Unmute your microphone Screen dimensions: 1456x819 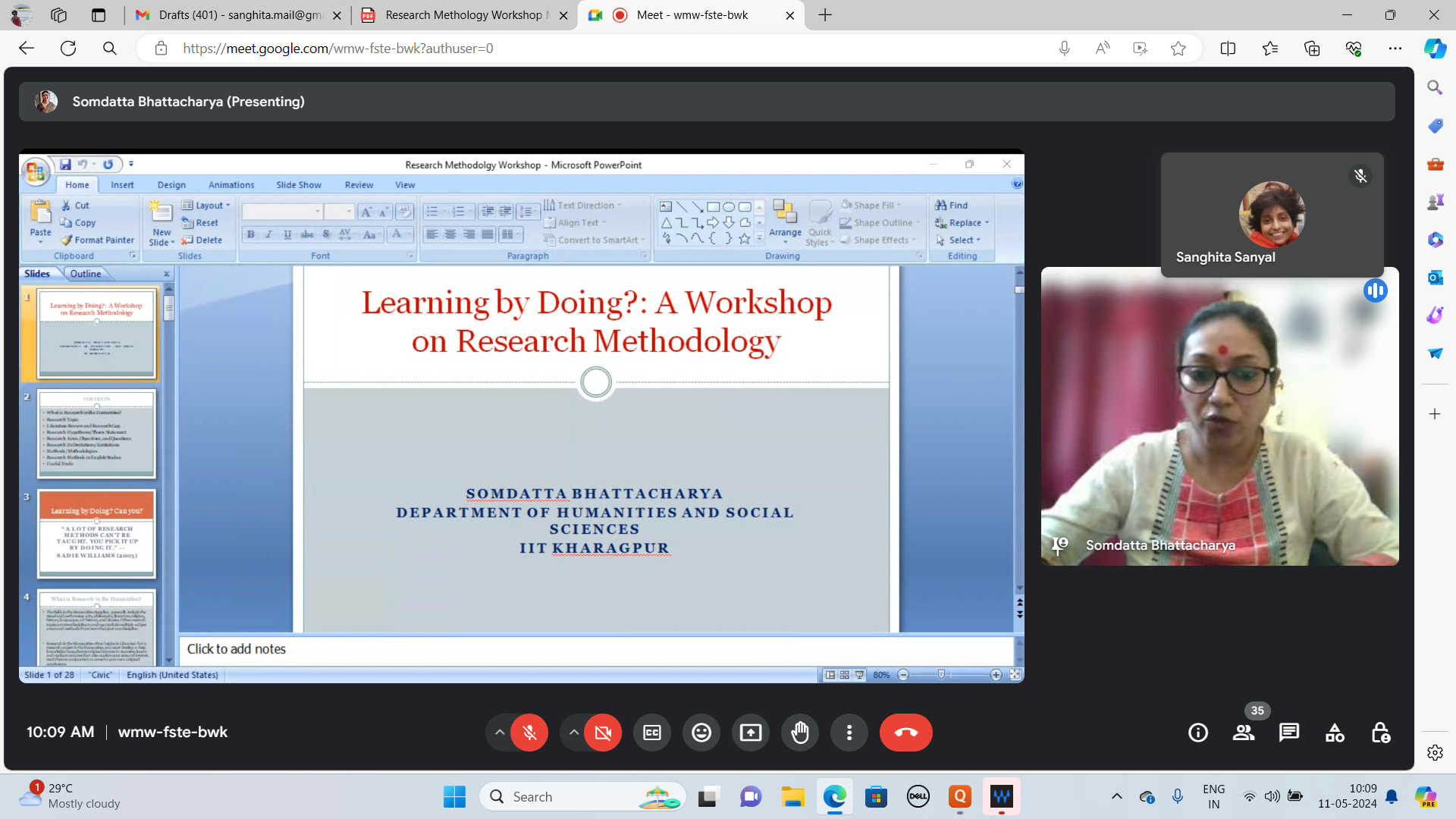(529, 733)
